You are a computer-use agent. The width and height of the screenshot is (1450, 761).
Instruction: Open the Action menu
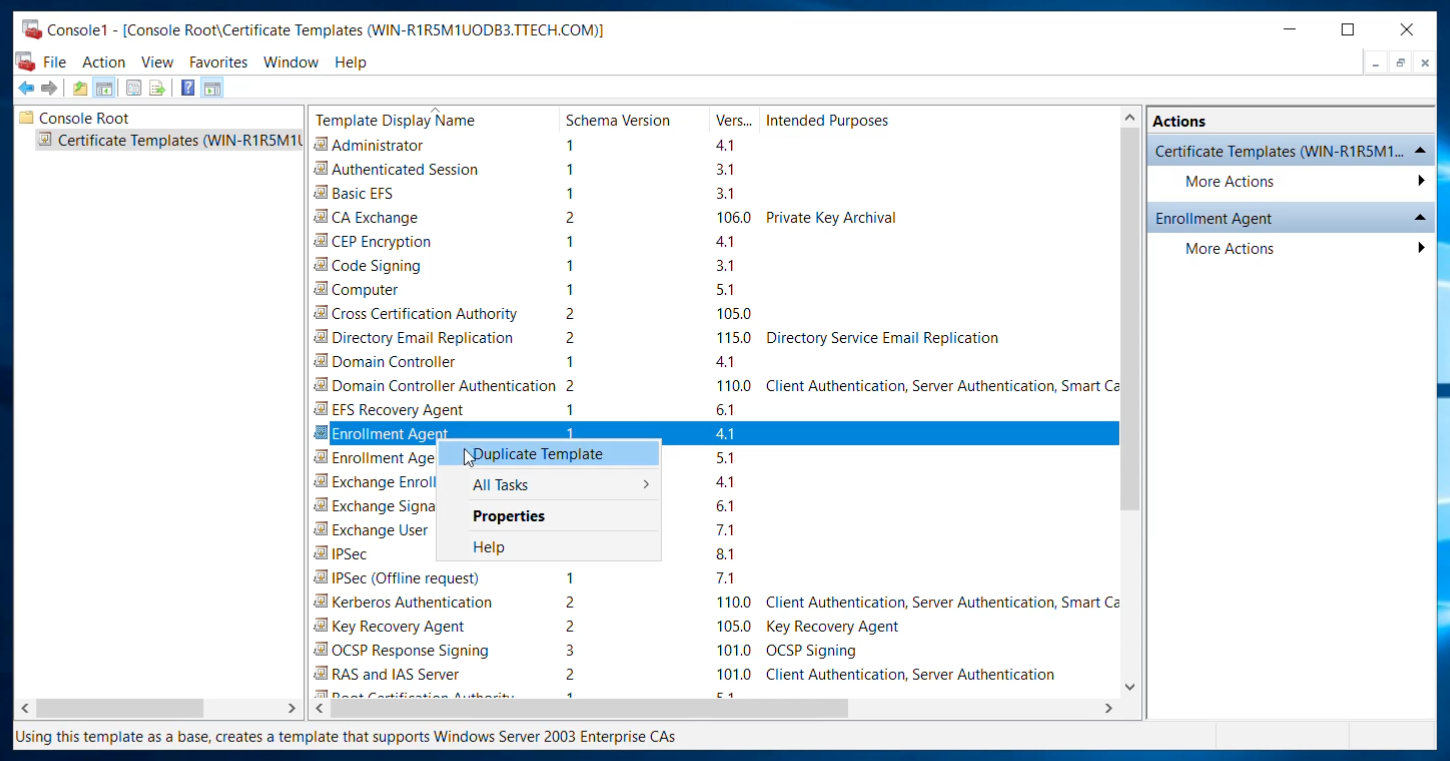point(104,62)
